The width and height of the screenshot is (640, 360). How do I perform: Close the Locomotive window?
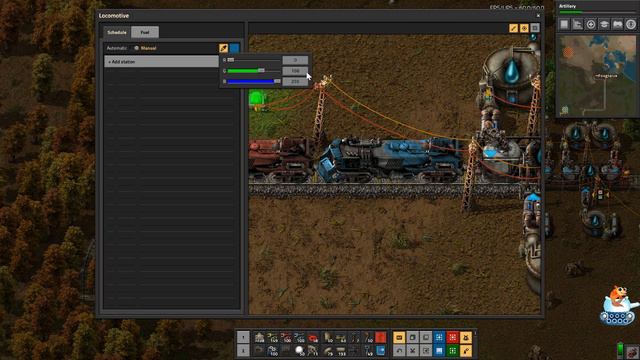538,16
